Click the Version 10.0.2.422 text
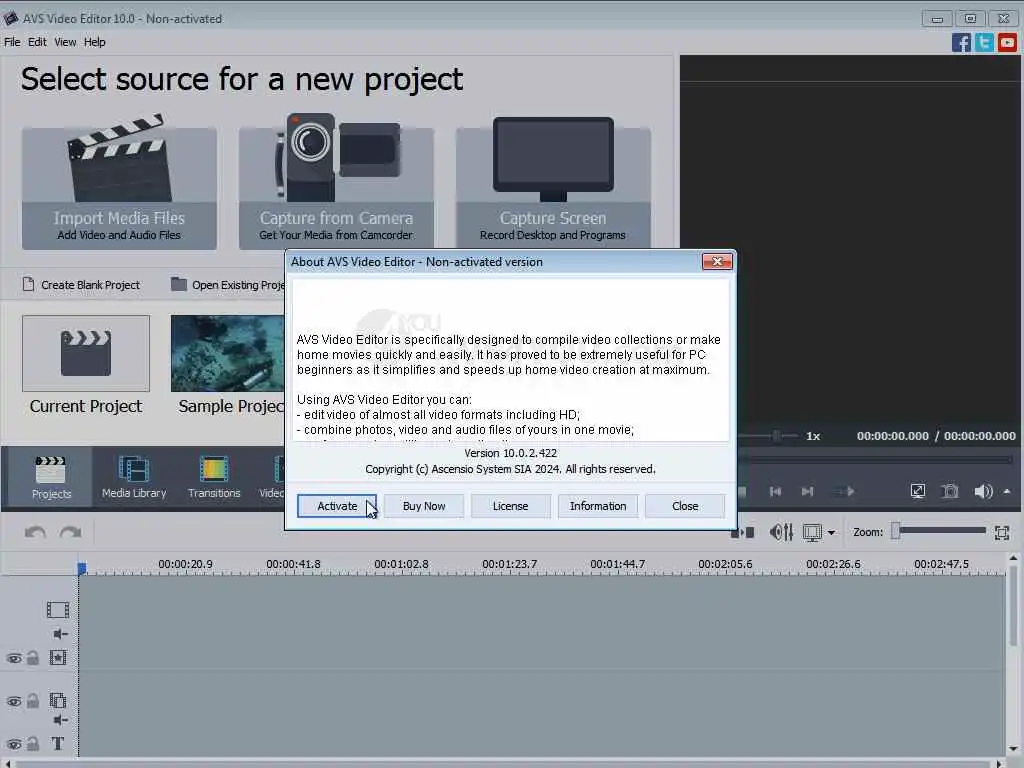1024x768 pixels. 511,453
